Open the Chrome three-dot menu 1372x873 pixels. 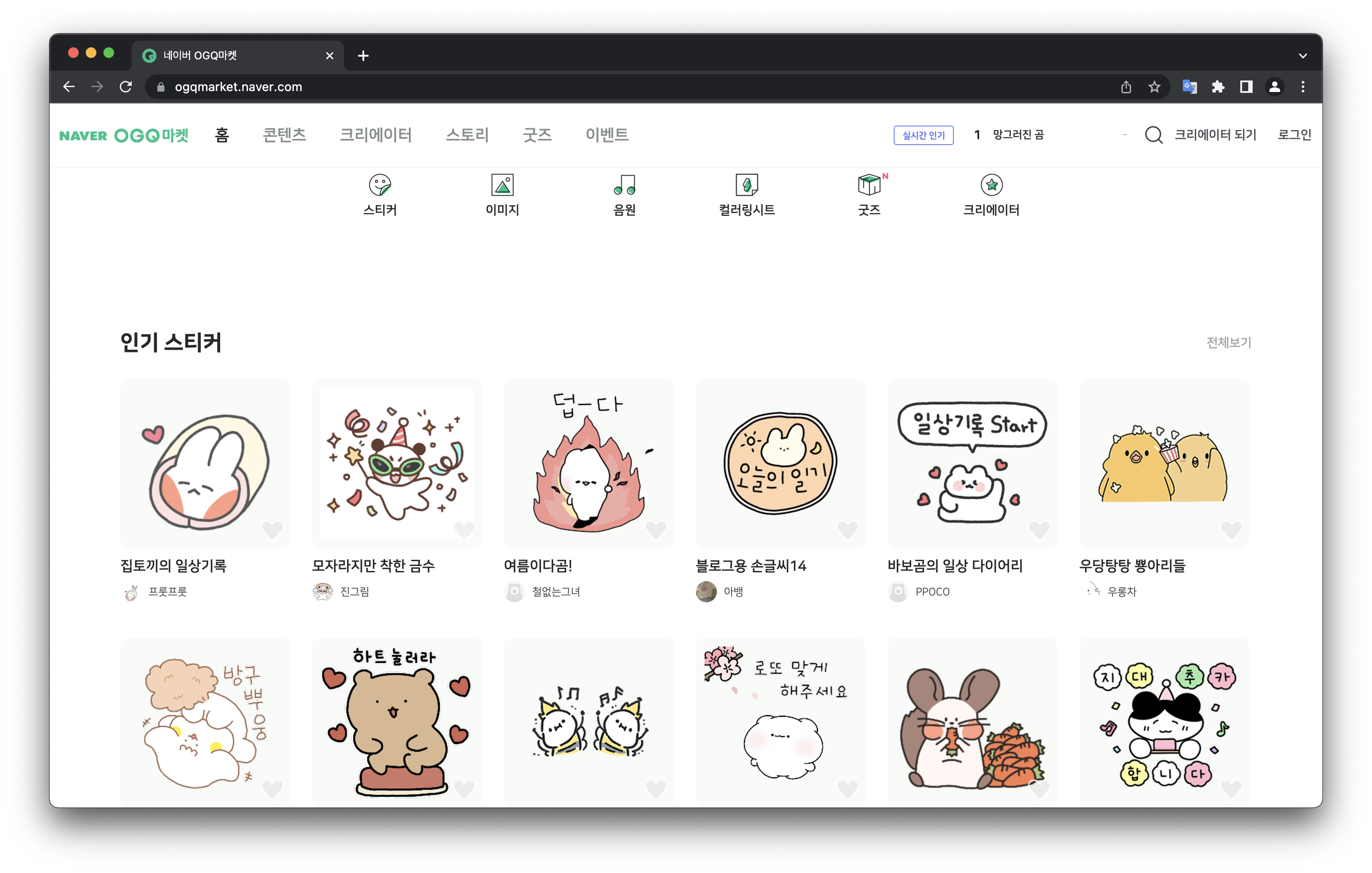coord(1303,87)
